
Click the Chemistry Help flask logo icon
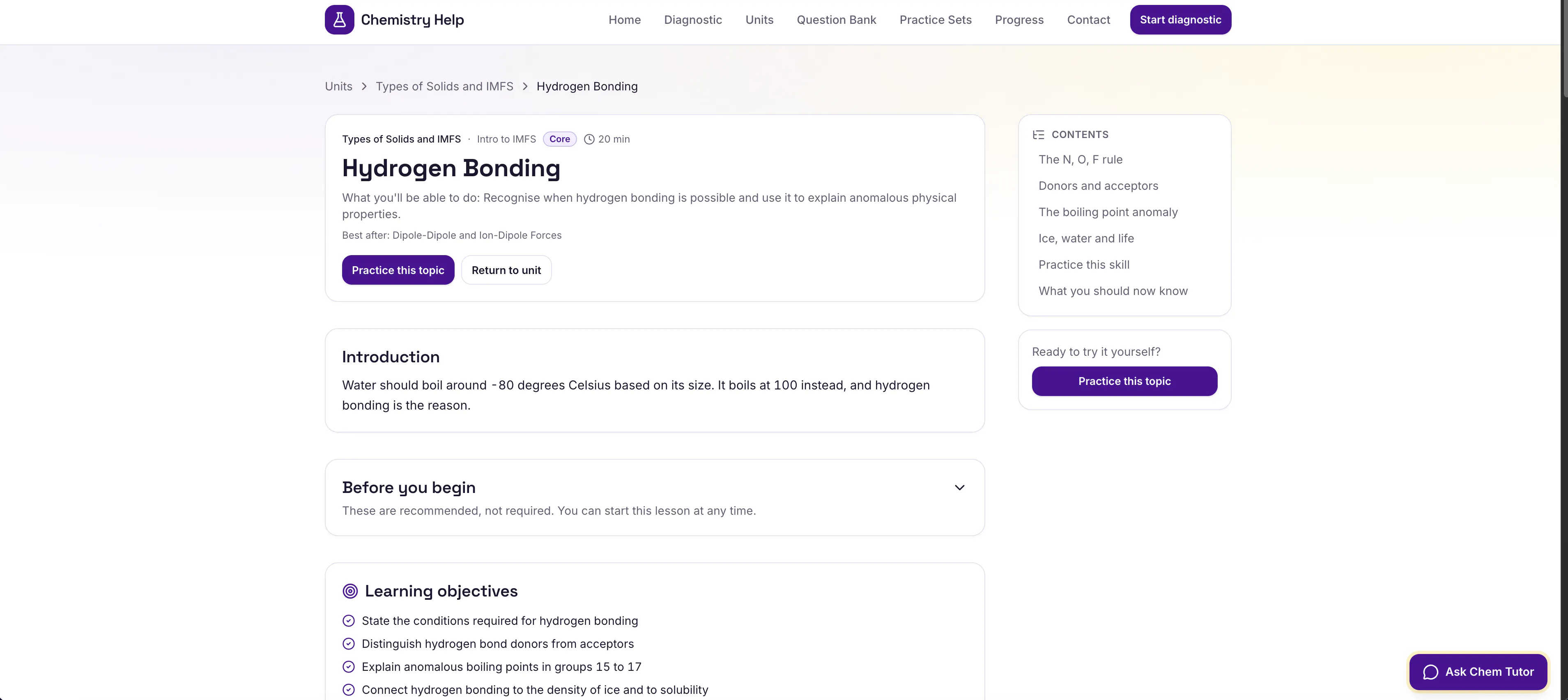[x=339, y=19]
